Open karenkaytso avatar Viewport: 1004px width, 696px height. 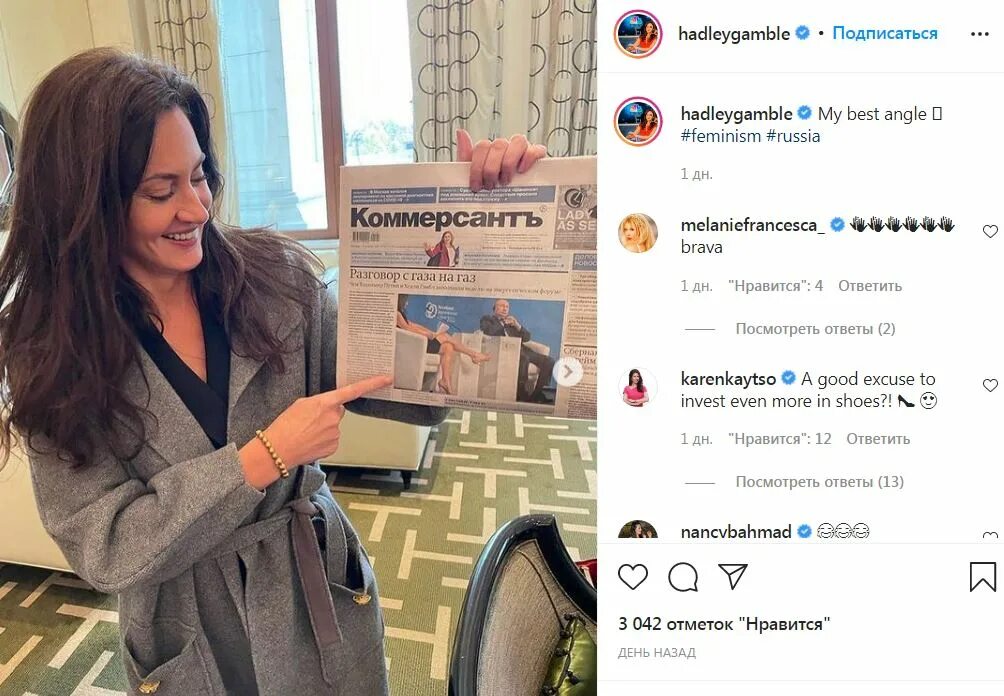[x=638, y=387]
